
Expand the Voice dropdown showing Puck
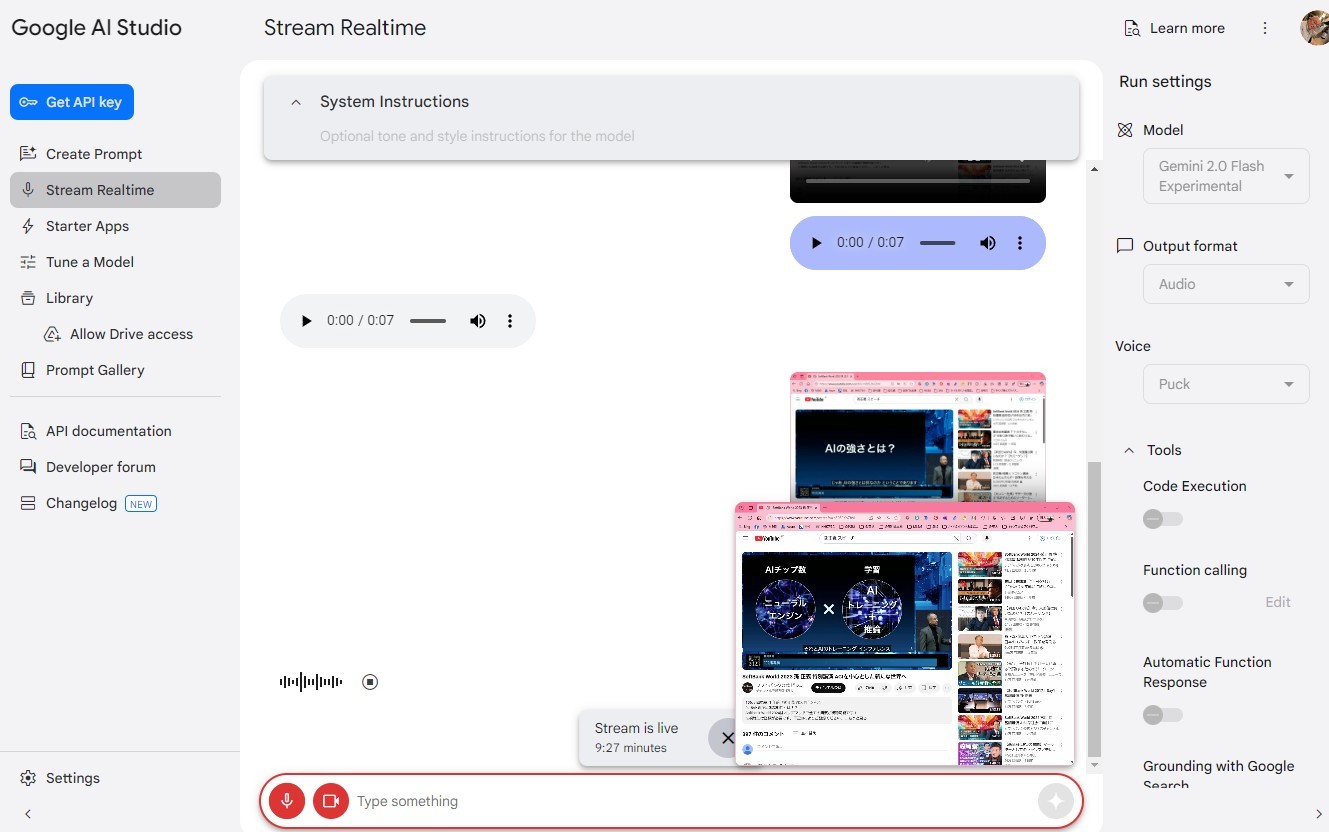coord(1226,384)
